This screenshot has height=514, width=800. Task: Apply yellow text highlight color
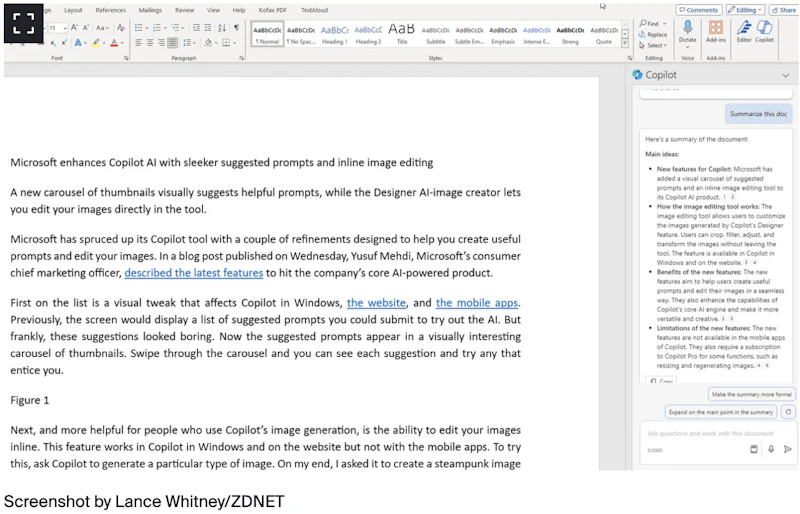(96, 43)
